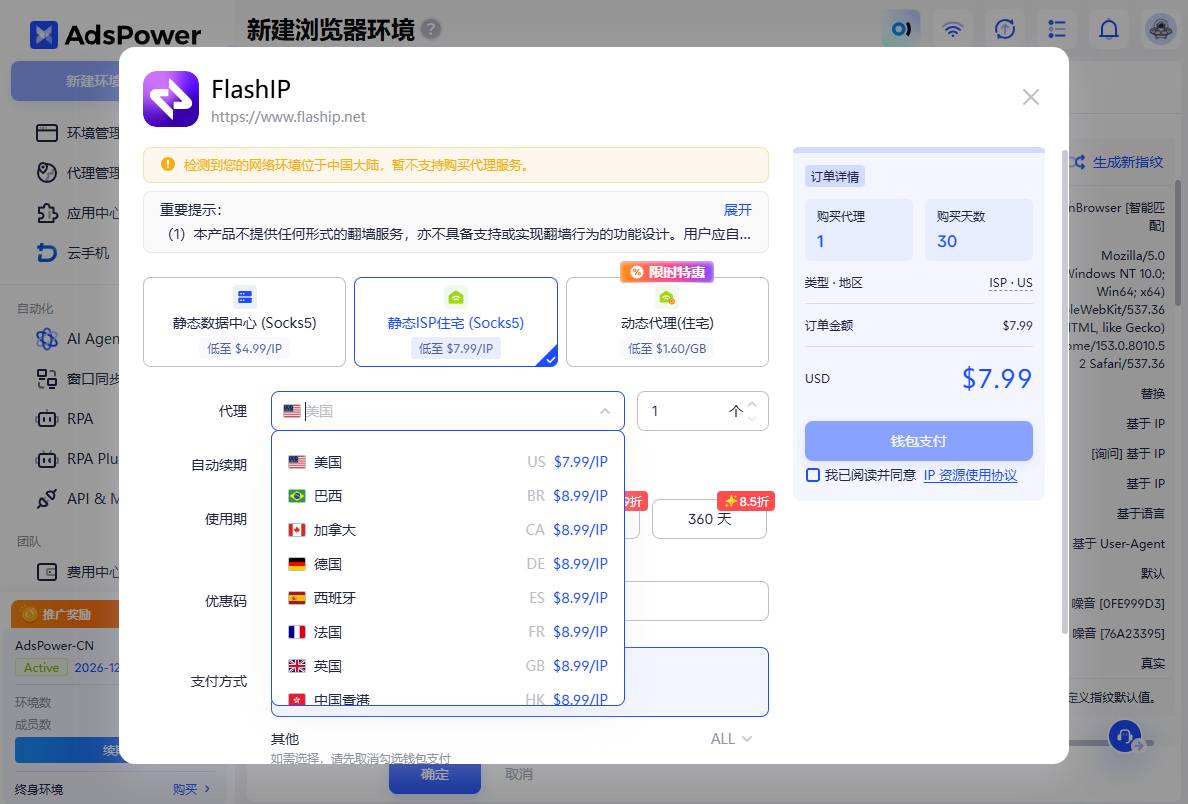
Task: Click the 订单详情 label
Action: (835, 177)
